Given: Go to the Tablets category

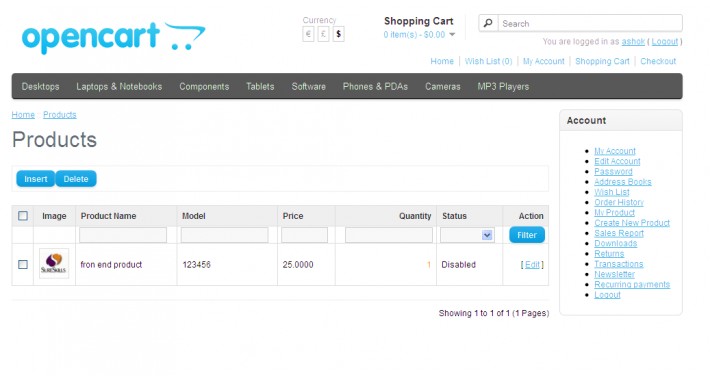Looking at the screenshot, I should click(260, 87).
